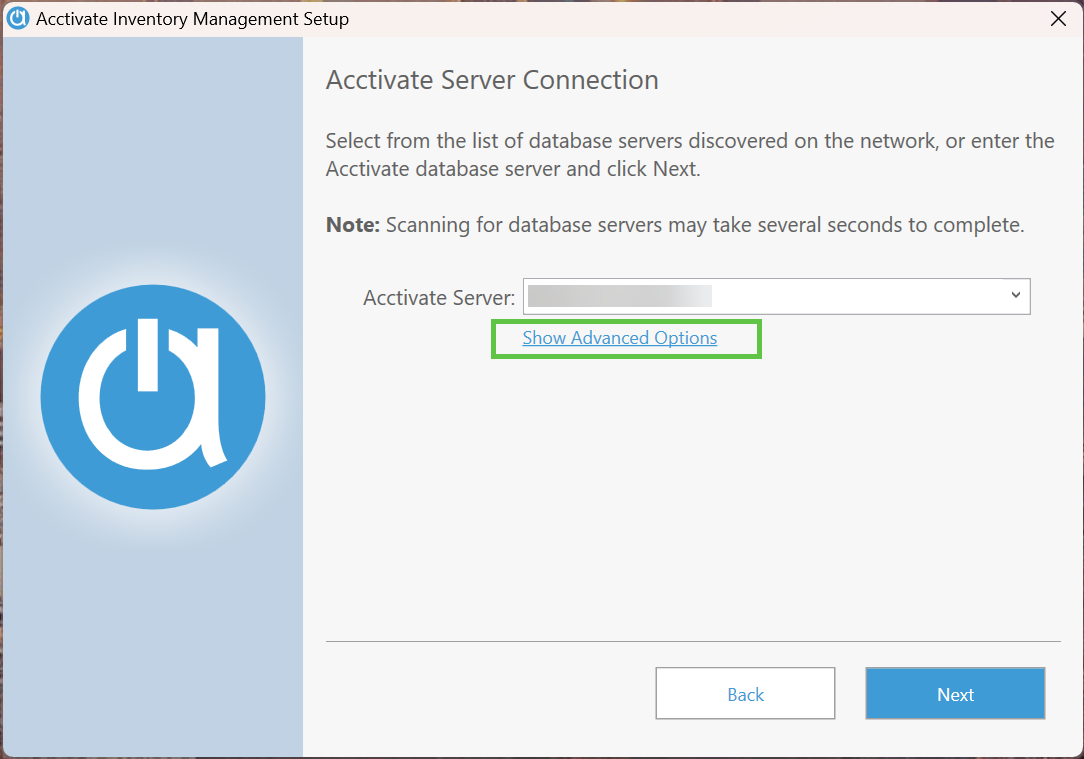Click the Acctivate icon in the title bar
1084x759 pixels.
click(17, 18)
